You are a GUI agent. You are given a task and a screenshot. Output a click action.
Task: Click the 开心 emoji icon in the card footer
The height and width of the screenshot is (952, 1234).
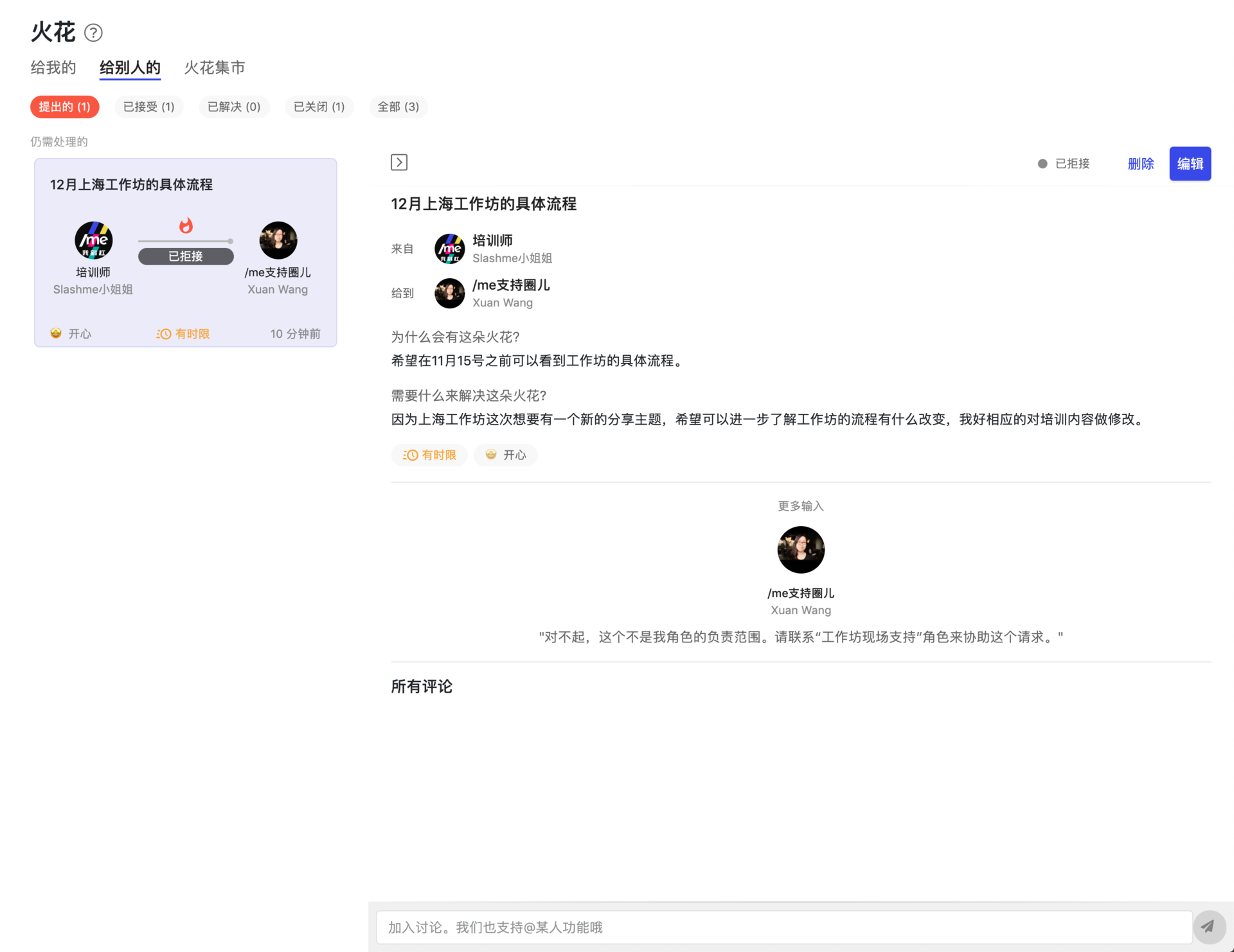56,333
